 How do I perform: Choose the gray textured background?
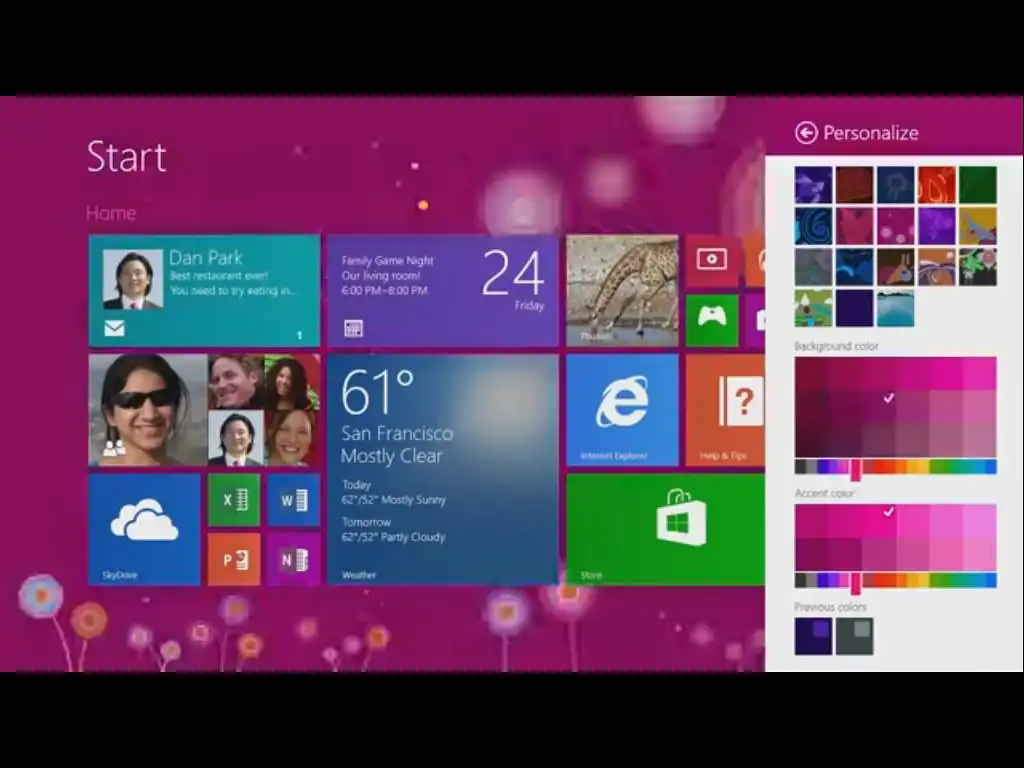814,267
